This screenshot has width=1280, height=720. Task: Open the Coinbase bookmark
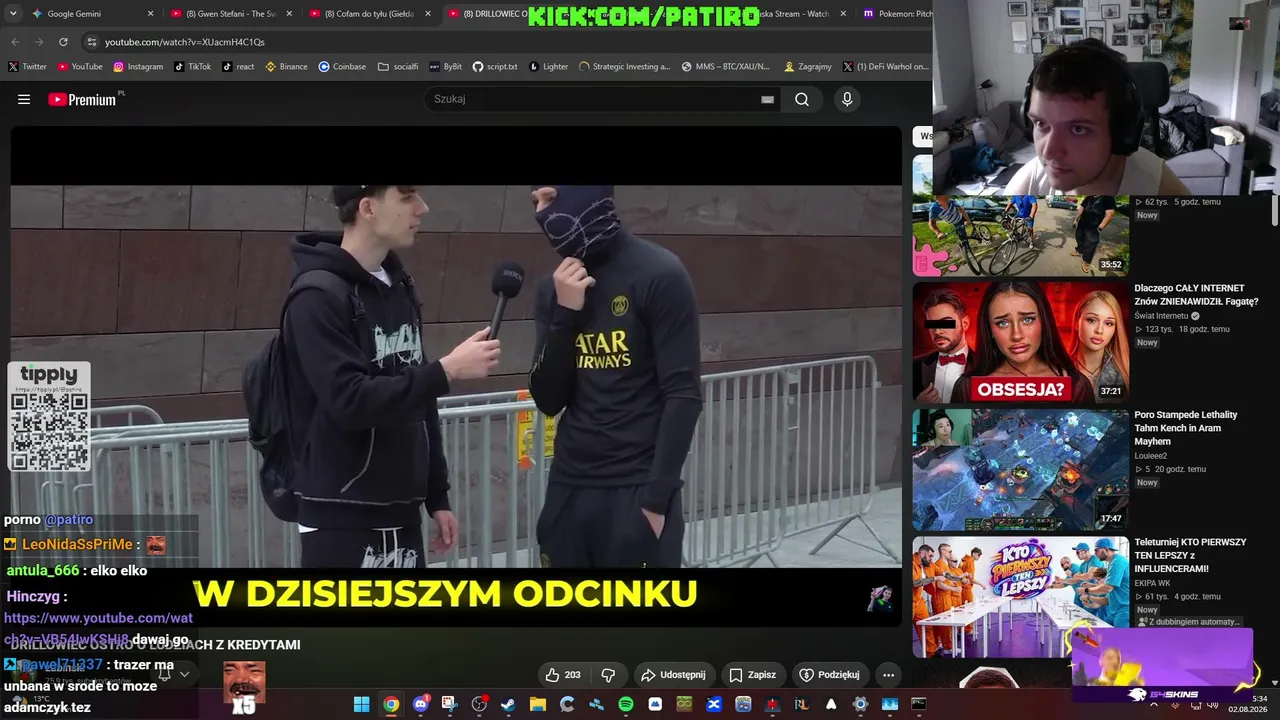[x=342, y=67]
